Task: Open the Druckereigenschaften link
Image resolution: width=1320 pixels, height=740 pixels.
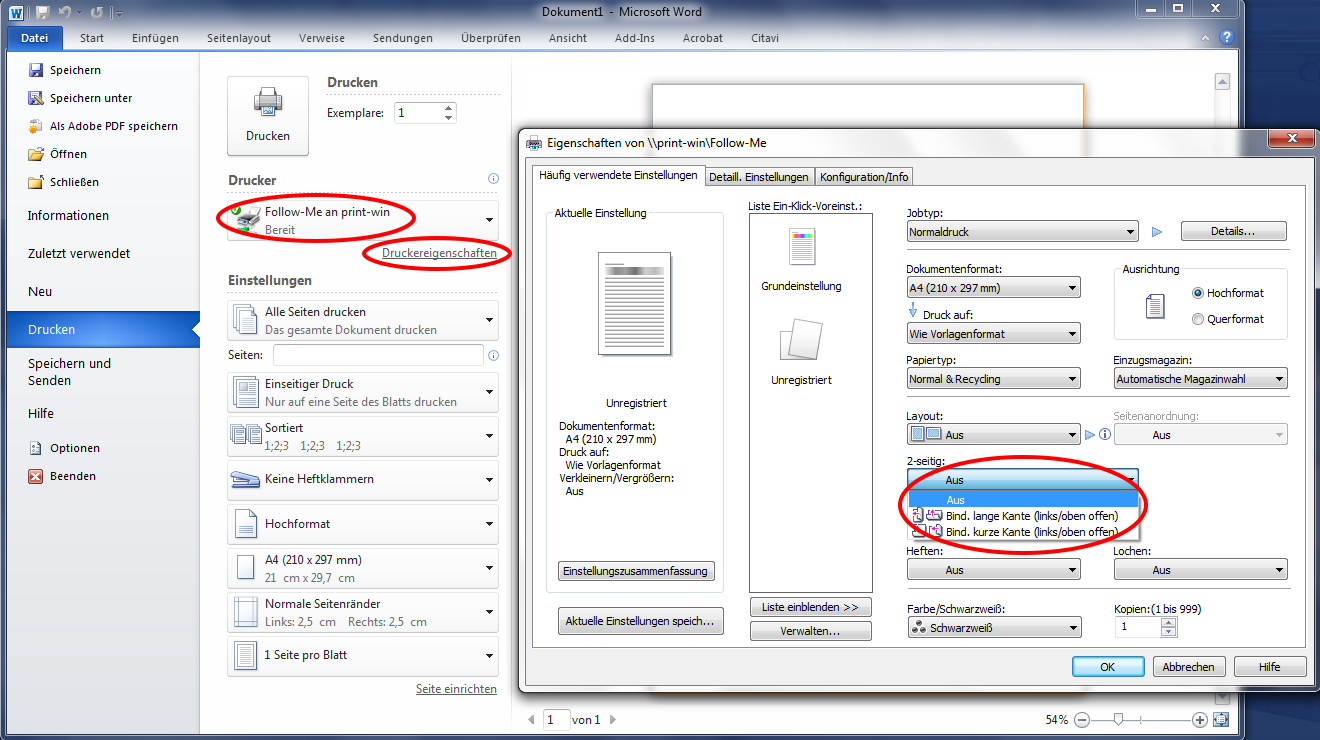Action: [x=439, y=253]
